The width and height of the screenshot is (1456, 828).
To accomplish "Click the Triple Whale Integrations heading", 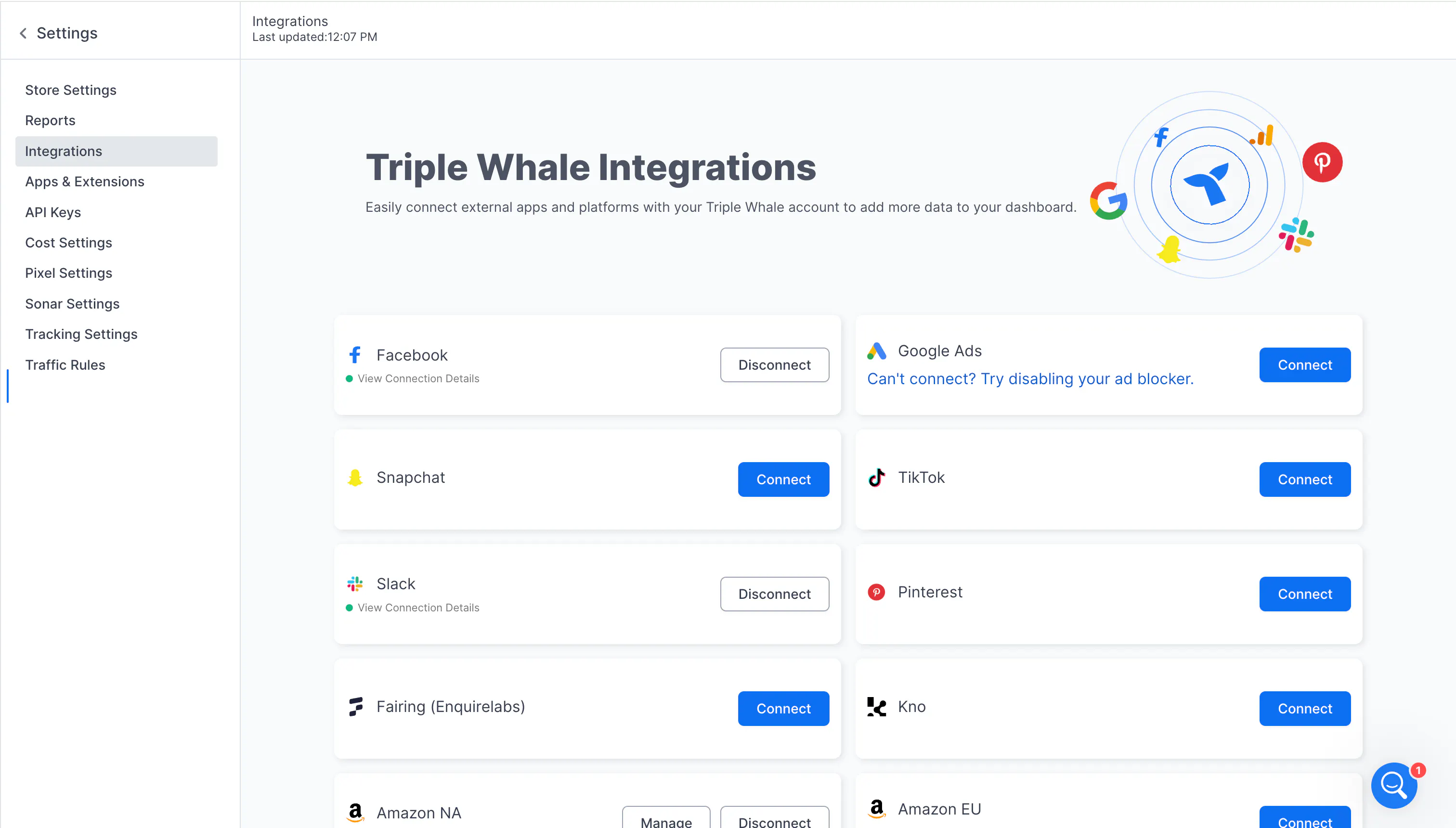I will click(591, 168).
